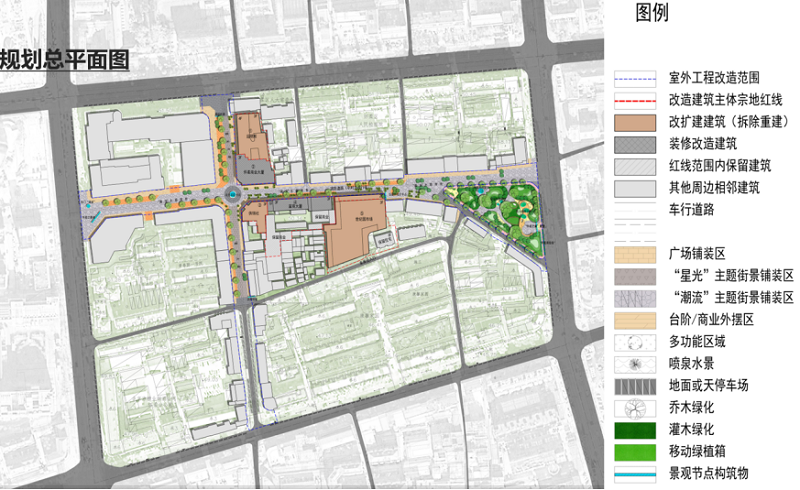800x490 pixels.
Task: Click the large brown central building
Action: [x=356, y=229]
